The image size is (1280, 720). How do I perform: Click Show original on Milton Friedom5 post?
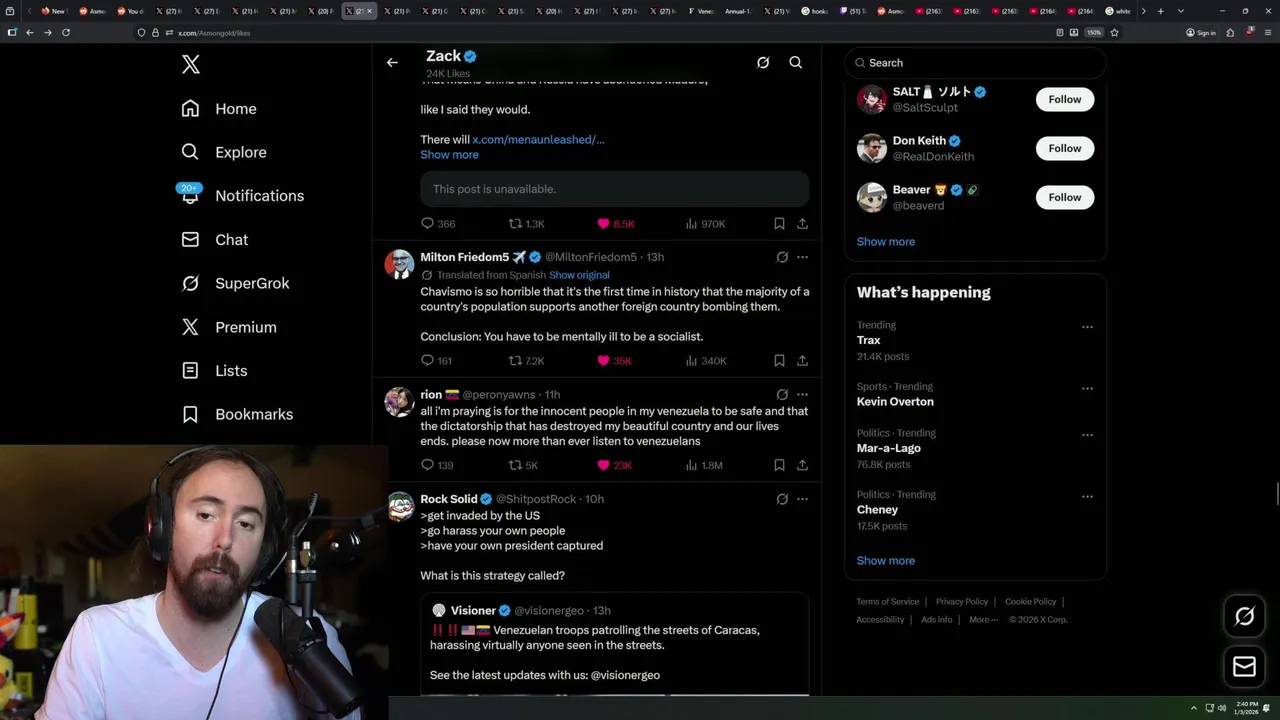[579, 275]
